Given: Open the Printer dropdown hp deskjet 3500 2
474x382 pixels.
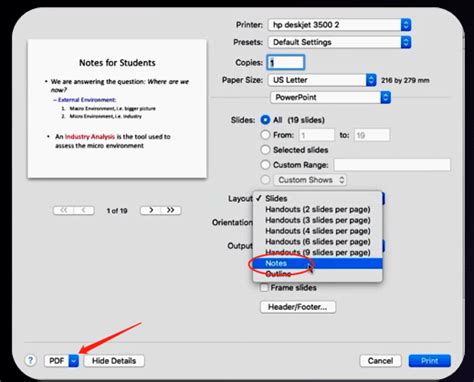Looking at the screenshot, I should pyautogui.click(x=339, y=25).
